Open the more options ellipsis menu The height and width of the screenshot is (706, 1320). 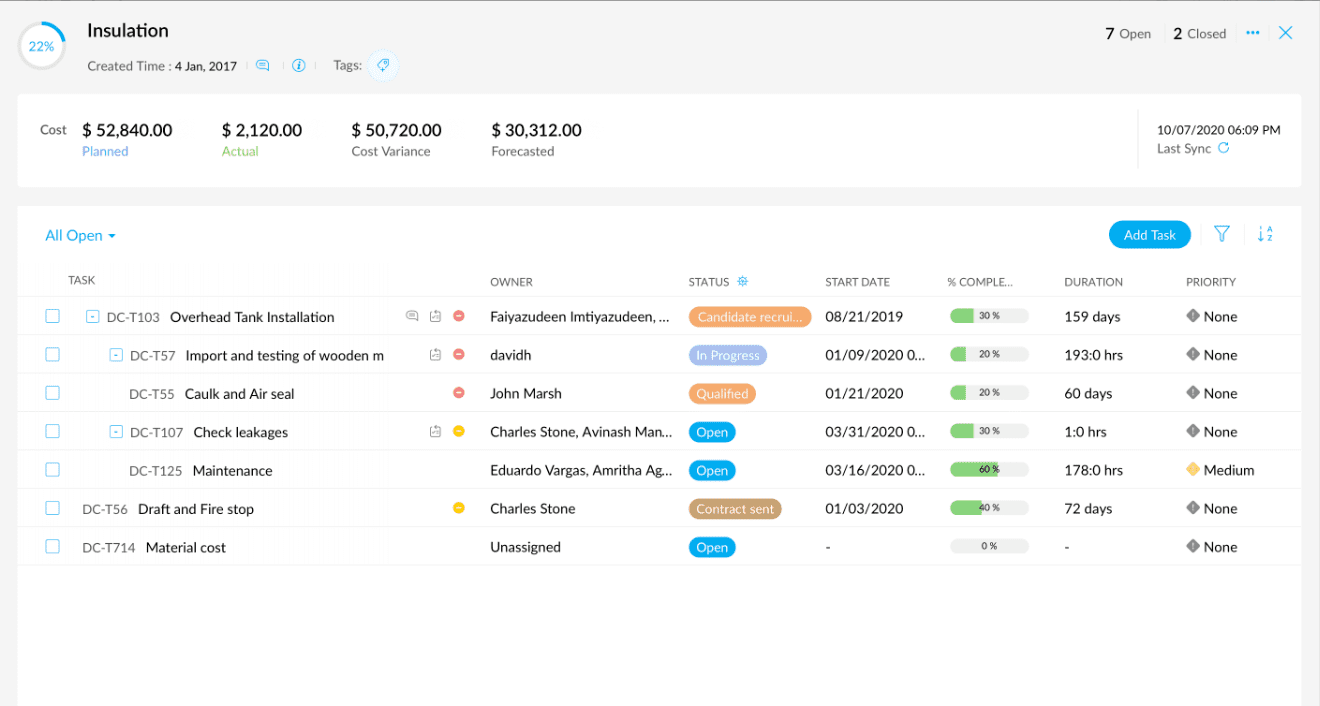(x=1252, y=32)
